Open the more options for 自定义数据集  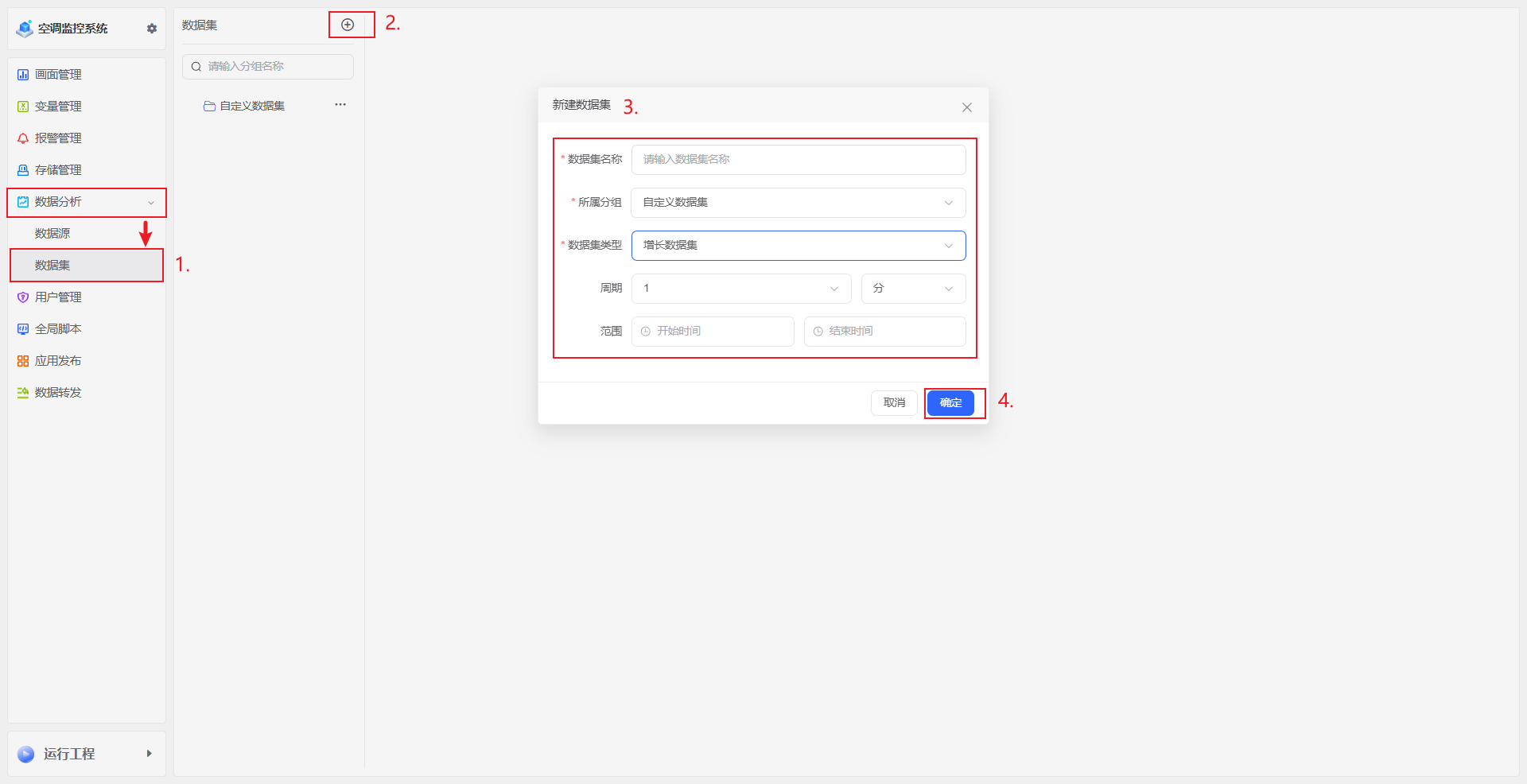pos(340,105)
